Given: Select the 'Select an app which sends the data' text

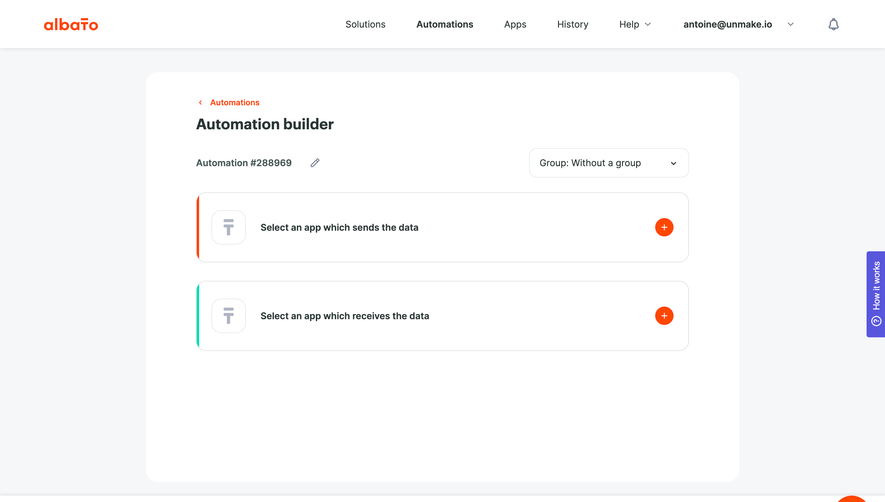Looking at the screenshot, I should click(x=339, y=228).
